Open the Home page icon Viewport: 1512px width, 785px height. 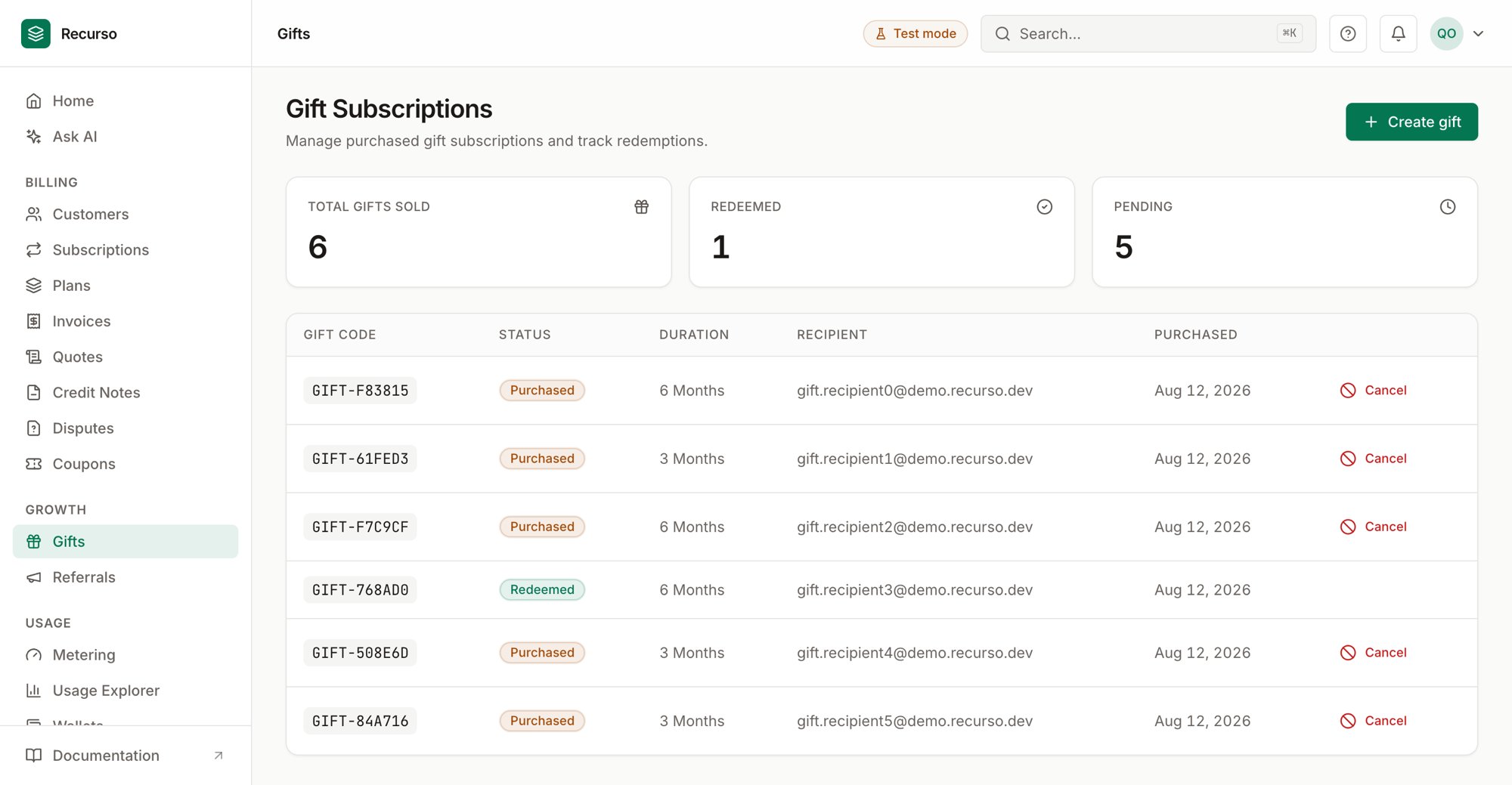[33, 101]
